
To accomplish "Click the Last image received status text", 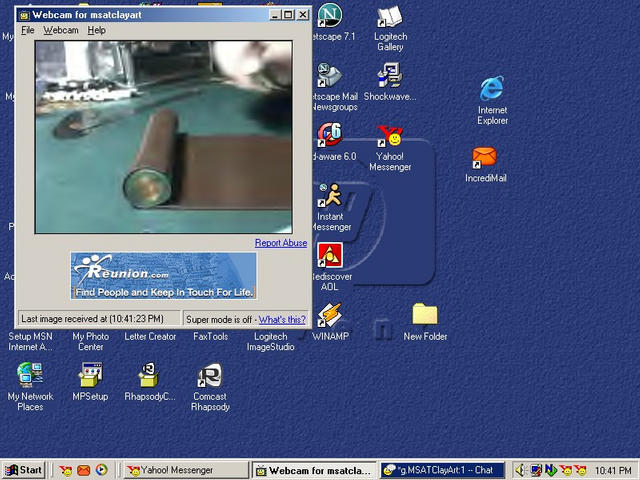I will click(92, 319).
